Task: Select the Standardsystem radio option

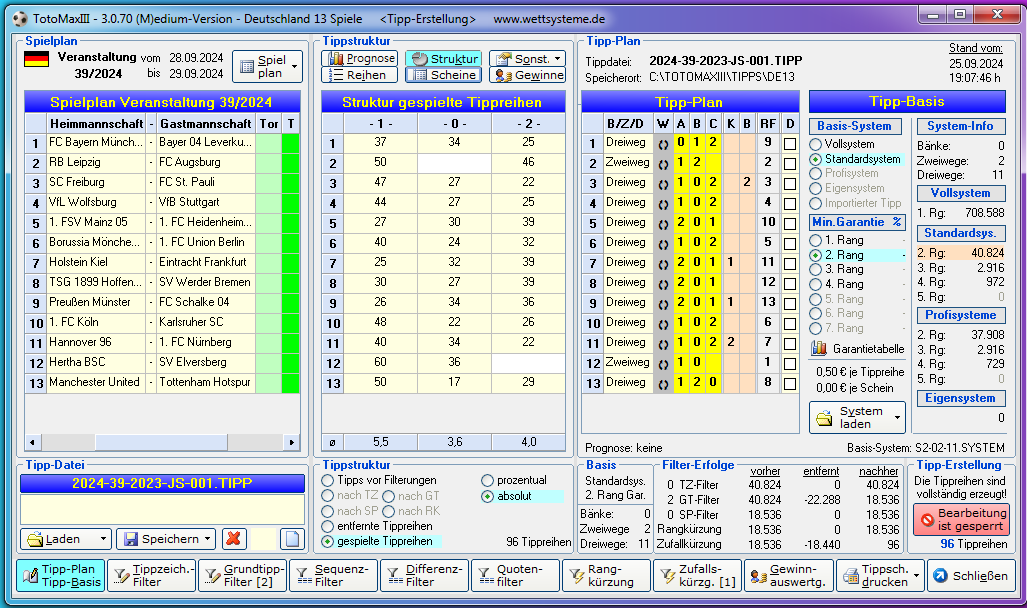Action: (815, 159)
